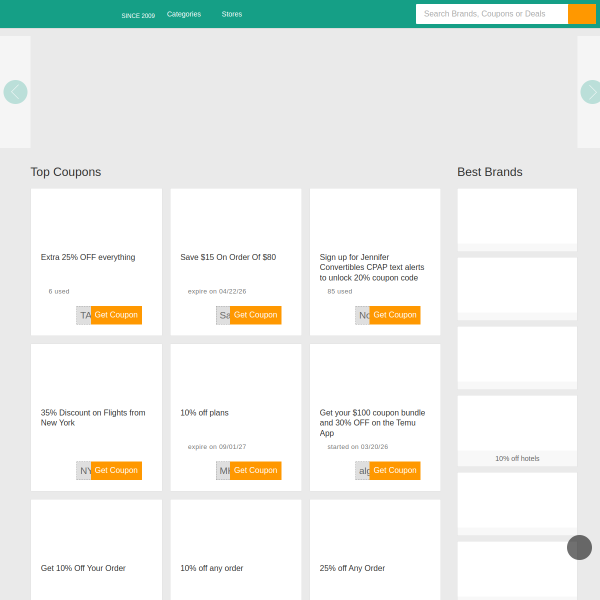Get Coupon for Jennifer Convertibles CPAP text alerts
Screen dimensions: 600x600
tap(394, 315)
